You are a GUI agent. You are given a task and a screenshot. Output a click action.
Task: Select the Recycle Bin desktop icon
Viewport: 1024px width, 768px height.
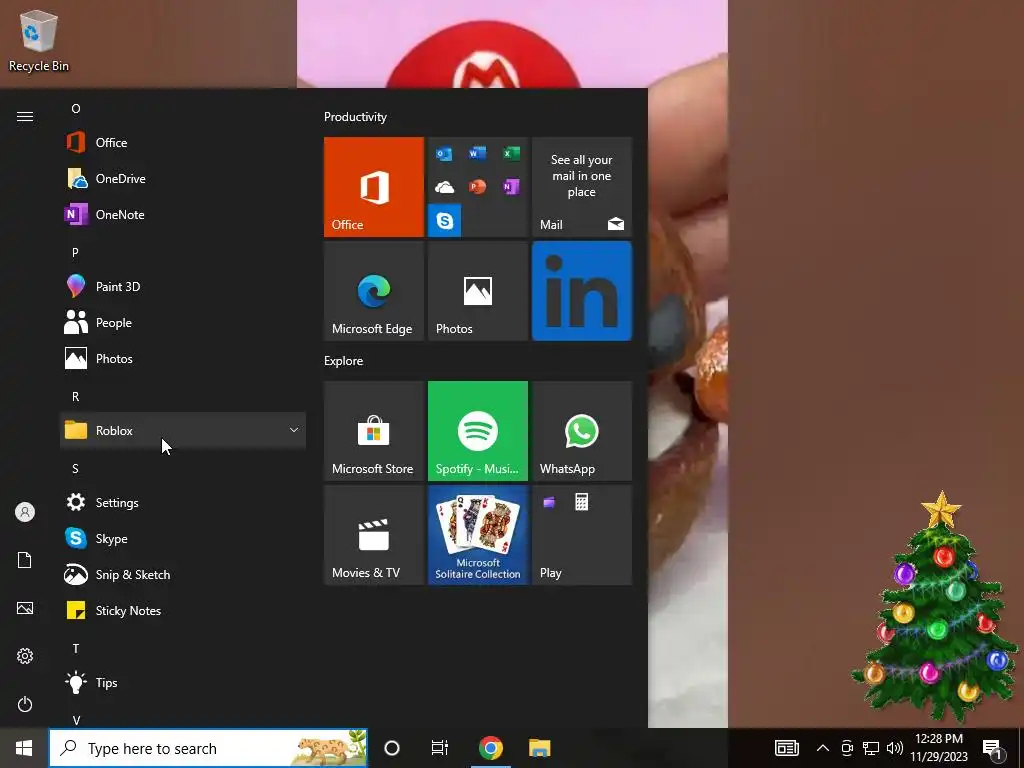tap(39, 39)
